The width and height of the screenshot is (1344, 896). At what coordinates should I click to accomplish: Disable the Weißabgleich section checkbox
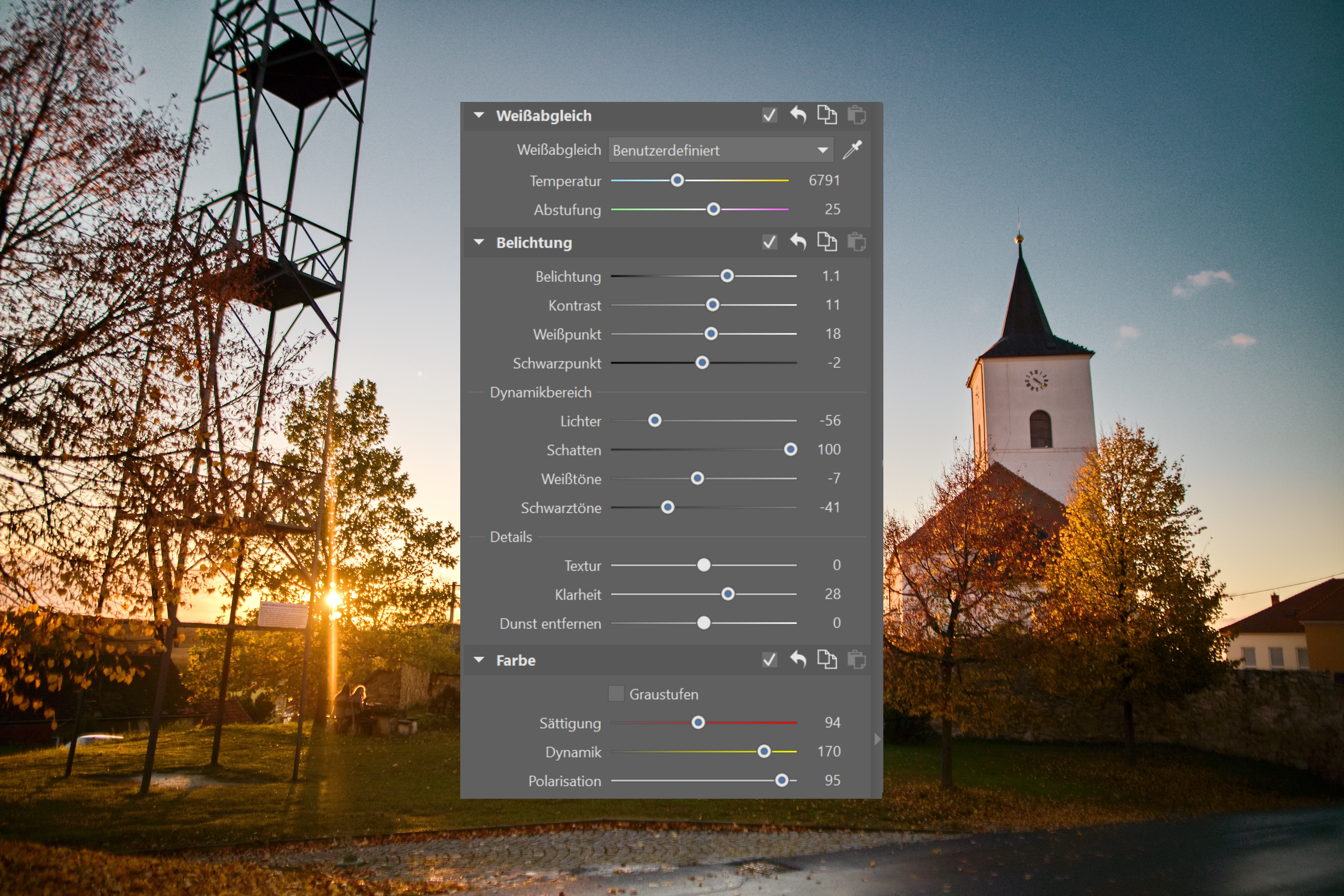pyautogui.click(x=769, y=115)
